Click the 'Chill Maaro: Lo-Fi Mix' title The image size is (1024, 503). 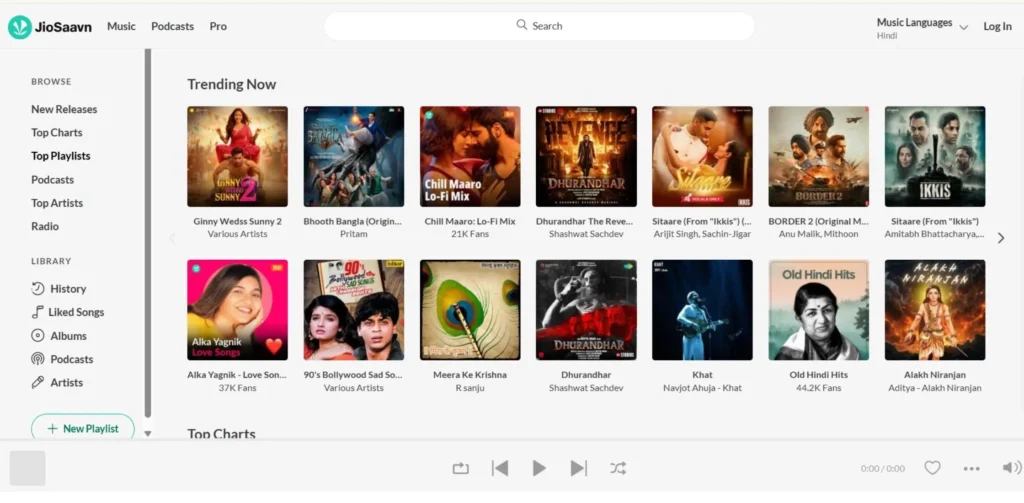(x=470, y=221)
